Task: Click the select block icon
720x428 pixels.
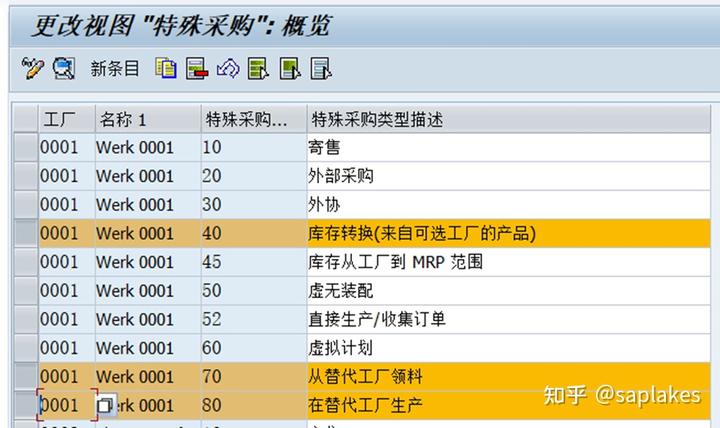Action: 290,68
